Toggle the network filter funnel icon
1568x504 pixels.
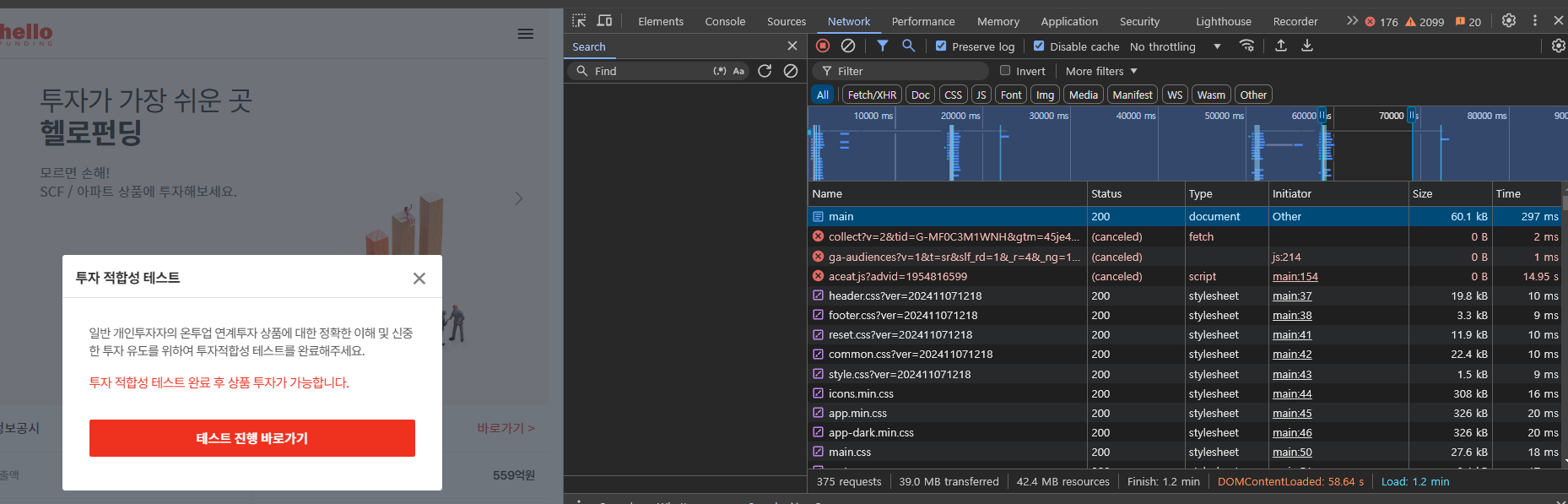pyautogui.click(x=882, y=46)
